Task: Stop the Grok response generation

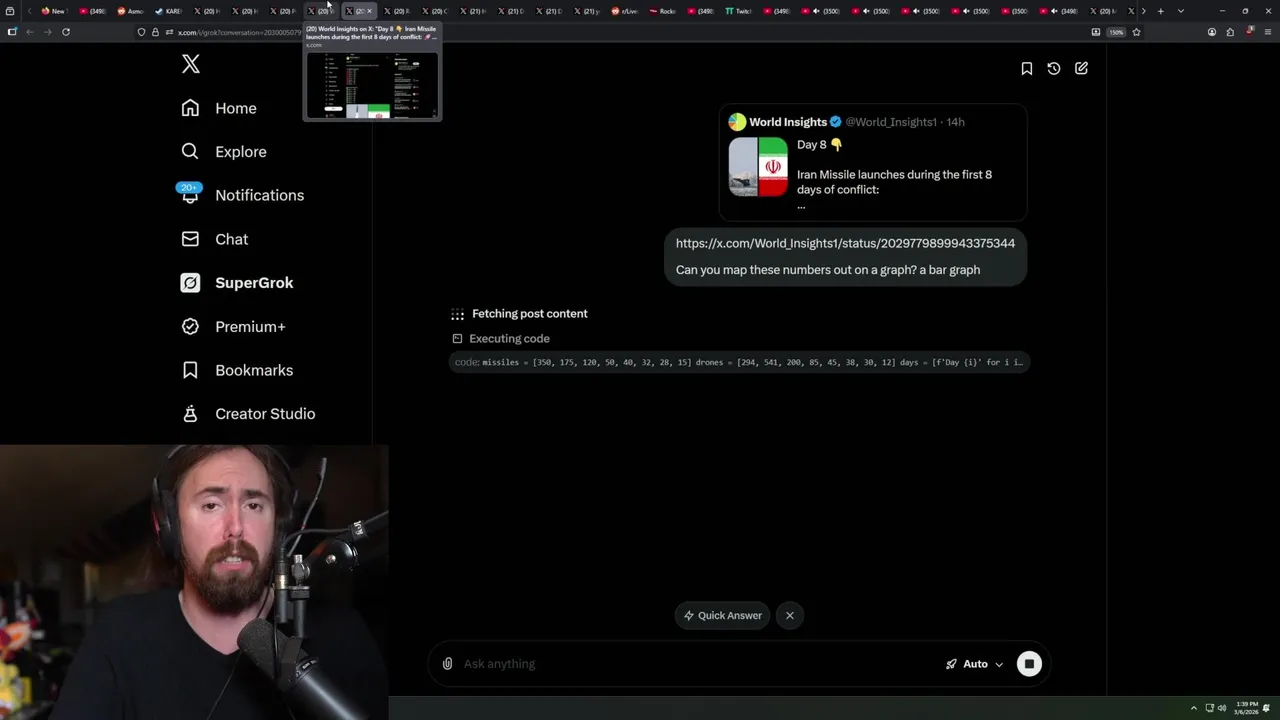Action: [1029, 664]
